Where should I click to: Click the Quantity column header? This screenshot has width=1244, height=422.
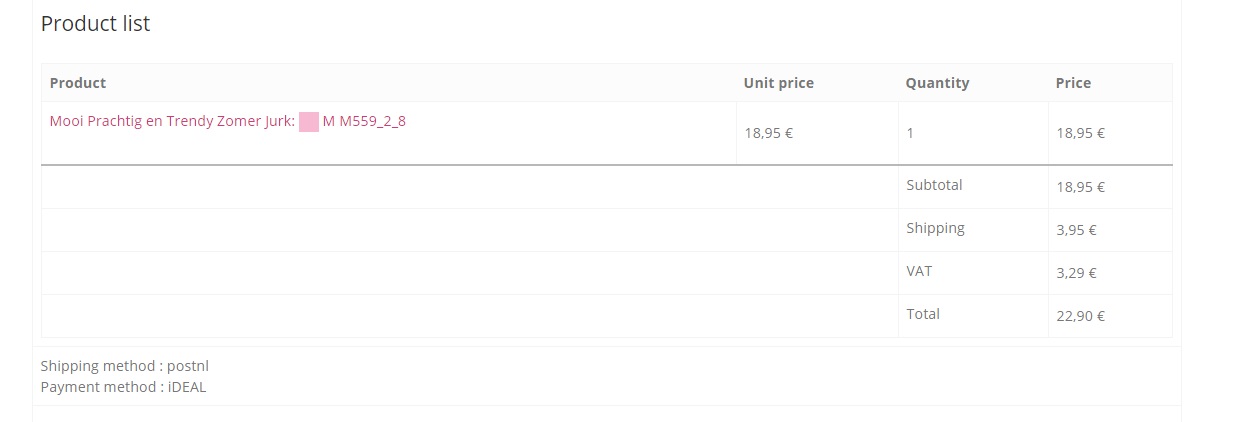(x=937, y=83)
